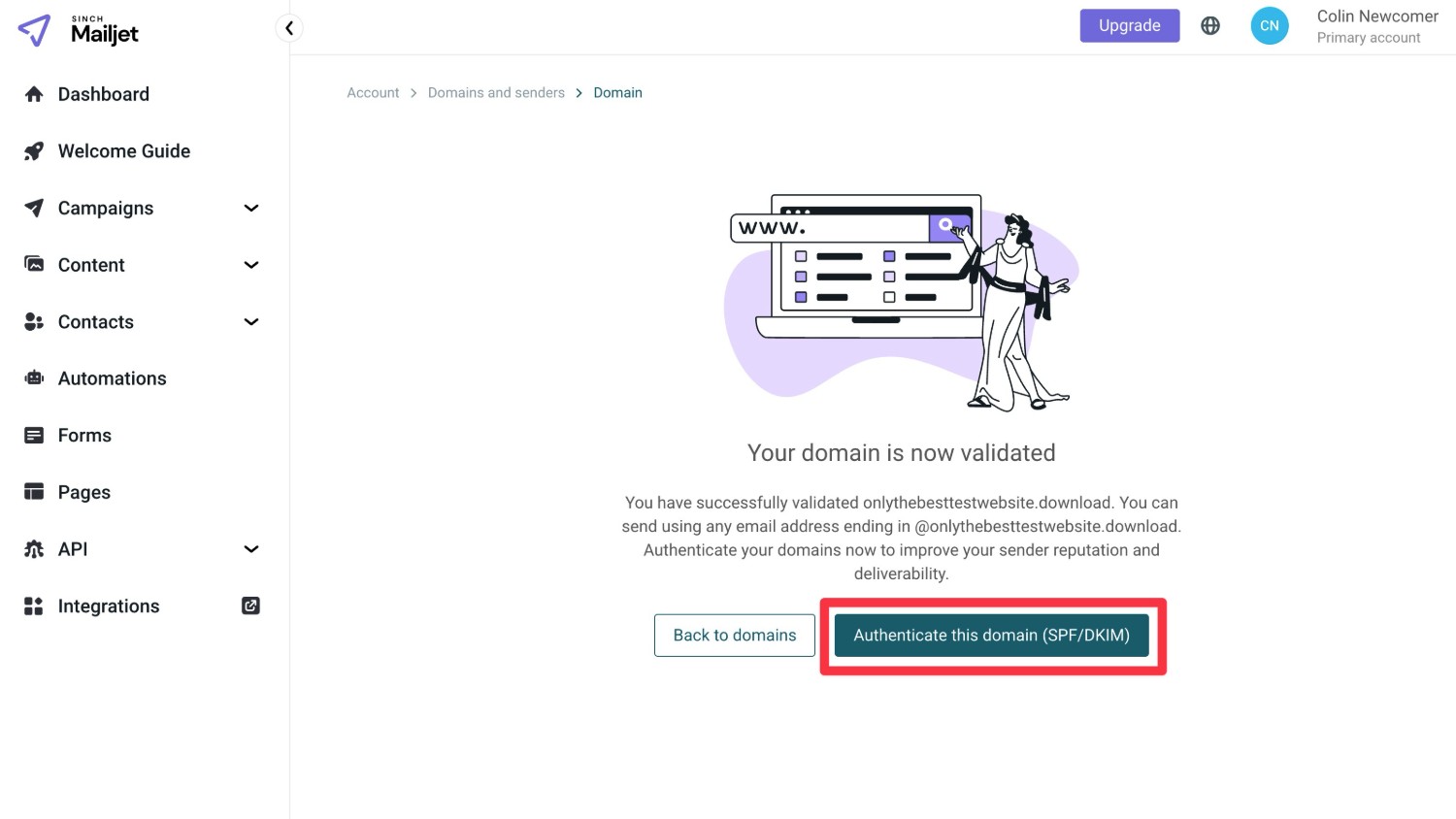Click the Dashboard home icon
Image resolution: width=1456 pixels, height=819 pixels.
34,94
